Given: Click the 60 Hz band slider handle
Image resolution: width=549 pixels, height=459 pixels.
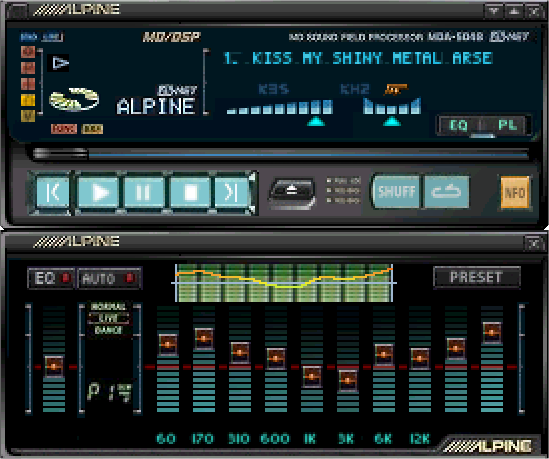Looking at the screenshot, I should click(x=168, y=345).
